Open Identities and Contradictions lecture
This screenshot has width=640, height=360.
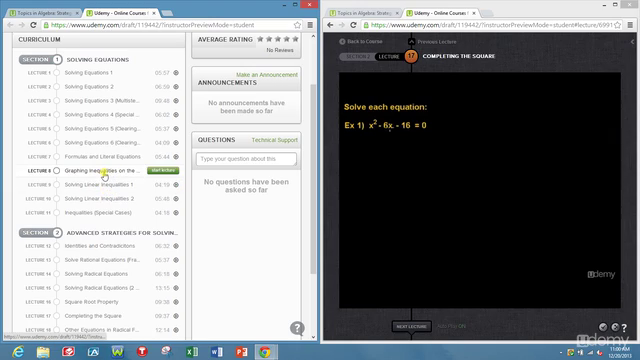point(100,246)
